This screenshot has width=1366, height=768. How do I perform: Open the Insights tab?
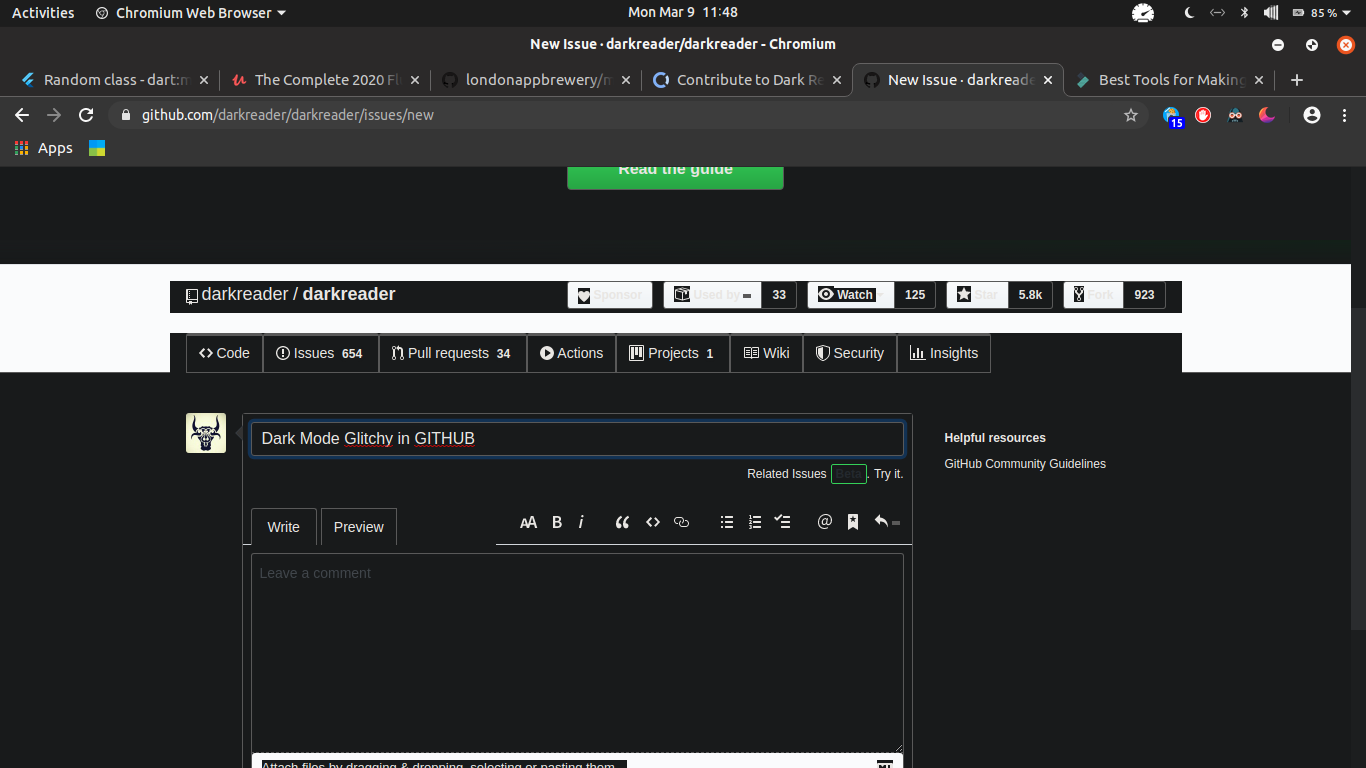pos(944,353)
